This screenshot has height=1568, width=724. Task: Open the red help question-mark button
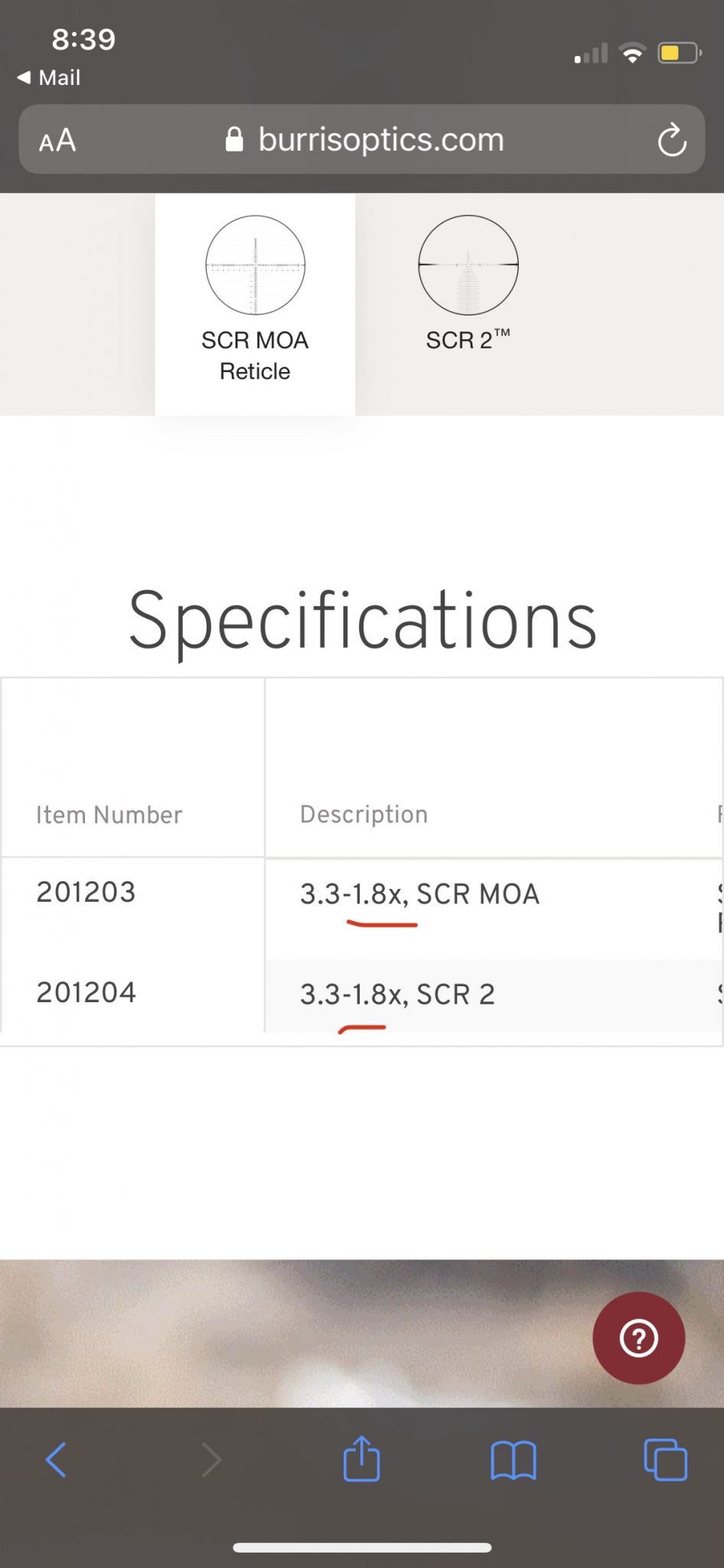[638, 1338]
